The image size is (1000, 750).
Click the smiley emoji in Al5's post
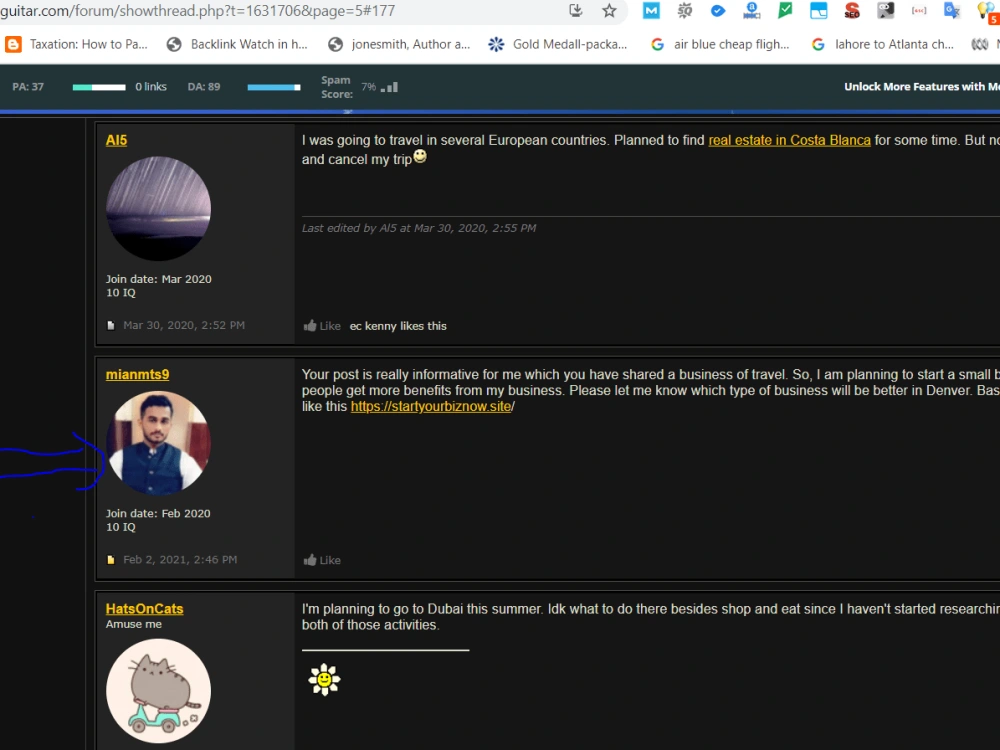[x=420, y=156]
